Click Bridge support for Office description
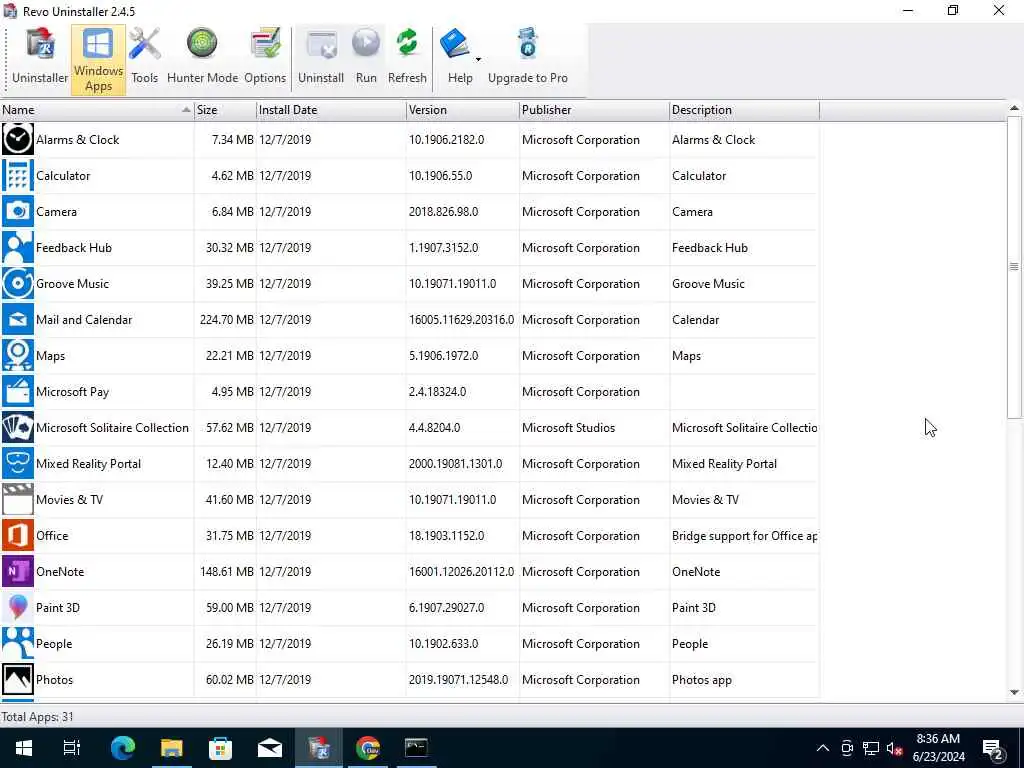Image resolution: width=1024 pixels, height=768 pixels. point(744,536)
